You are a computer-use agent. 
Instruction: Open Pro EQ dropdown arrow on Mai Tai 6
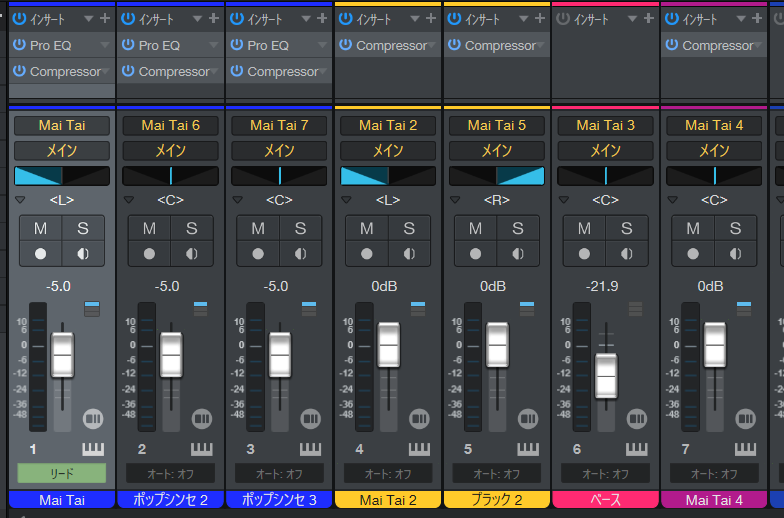(214, 45)
